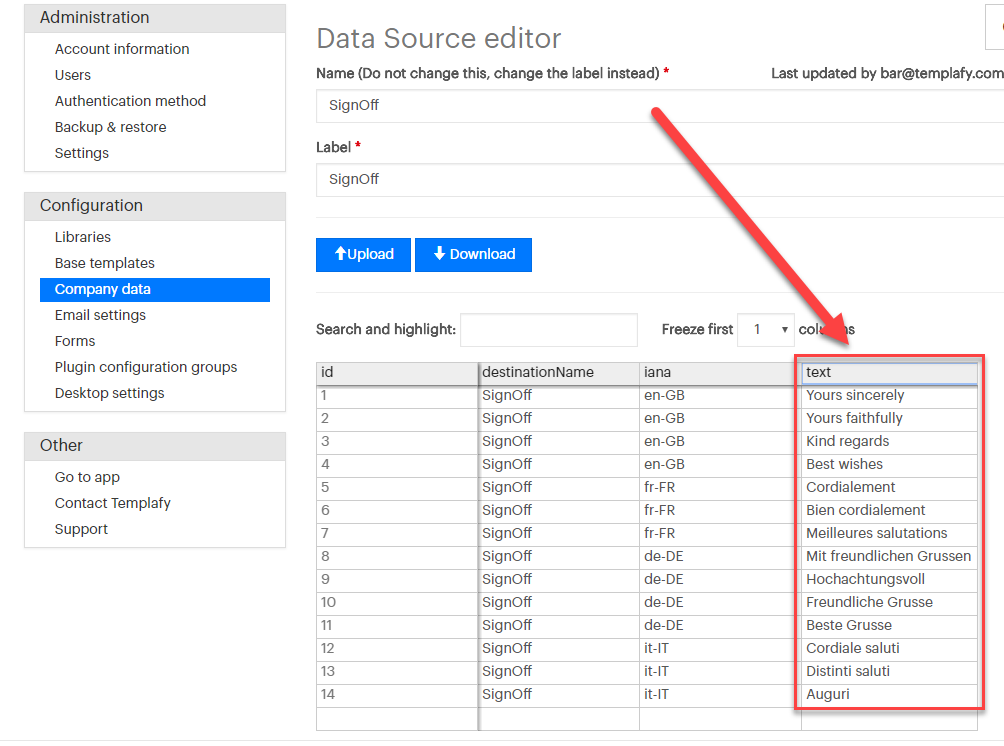Open the Freeze first columns dropdown
Viewport: 1004px width, 746px height.
(765, 330)
